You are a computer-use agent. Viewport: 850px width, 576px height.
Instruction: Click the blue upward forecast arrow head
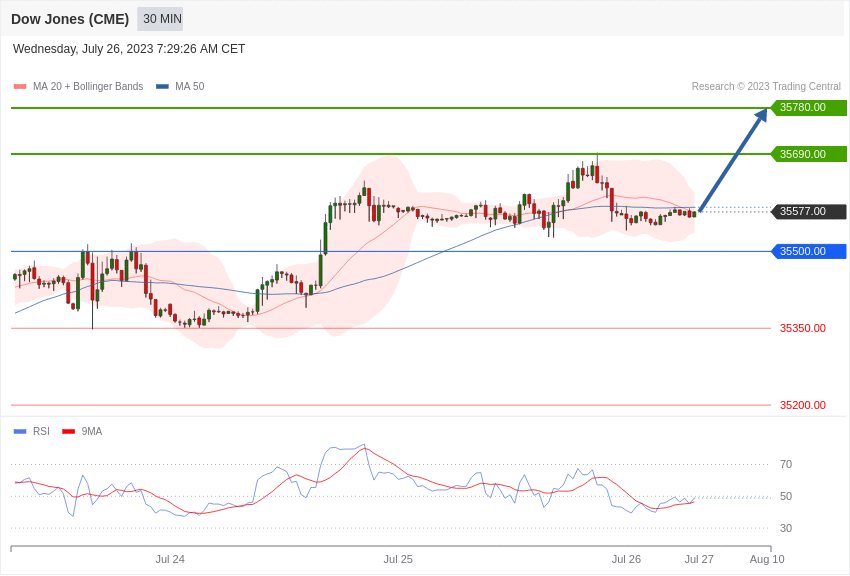pos(762,114)
